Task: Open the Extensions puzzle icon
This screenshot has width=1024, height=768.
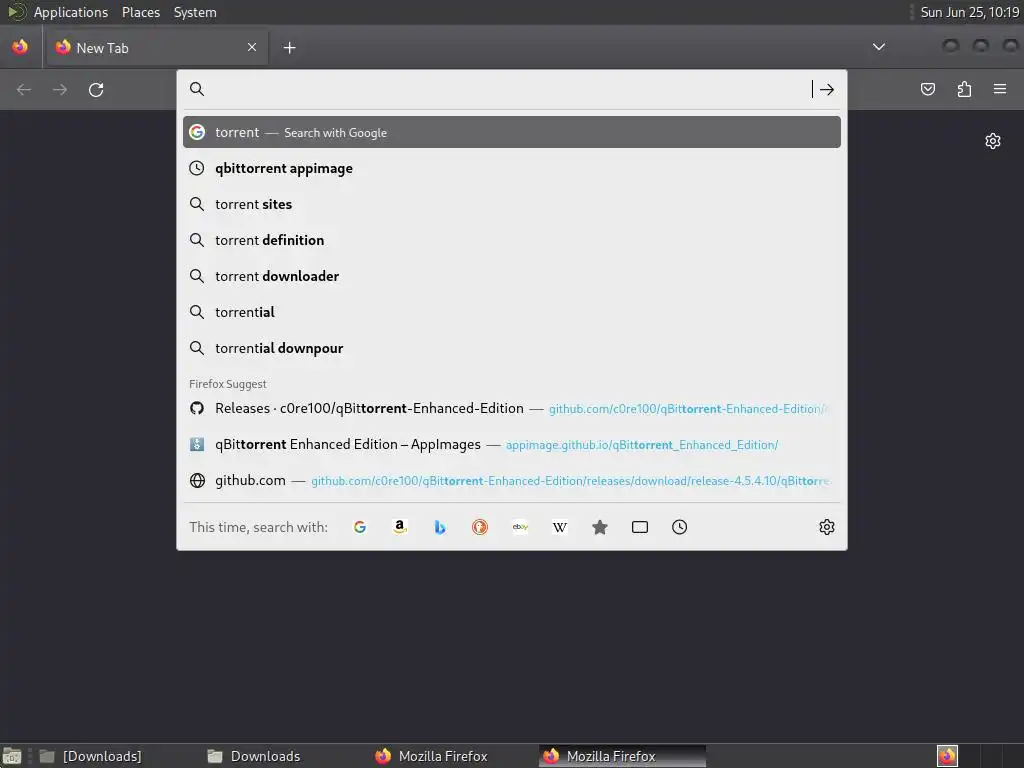Action: tap(964, 89)
